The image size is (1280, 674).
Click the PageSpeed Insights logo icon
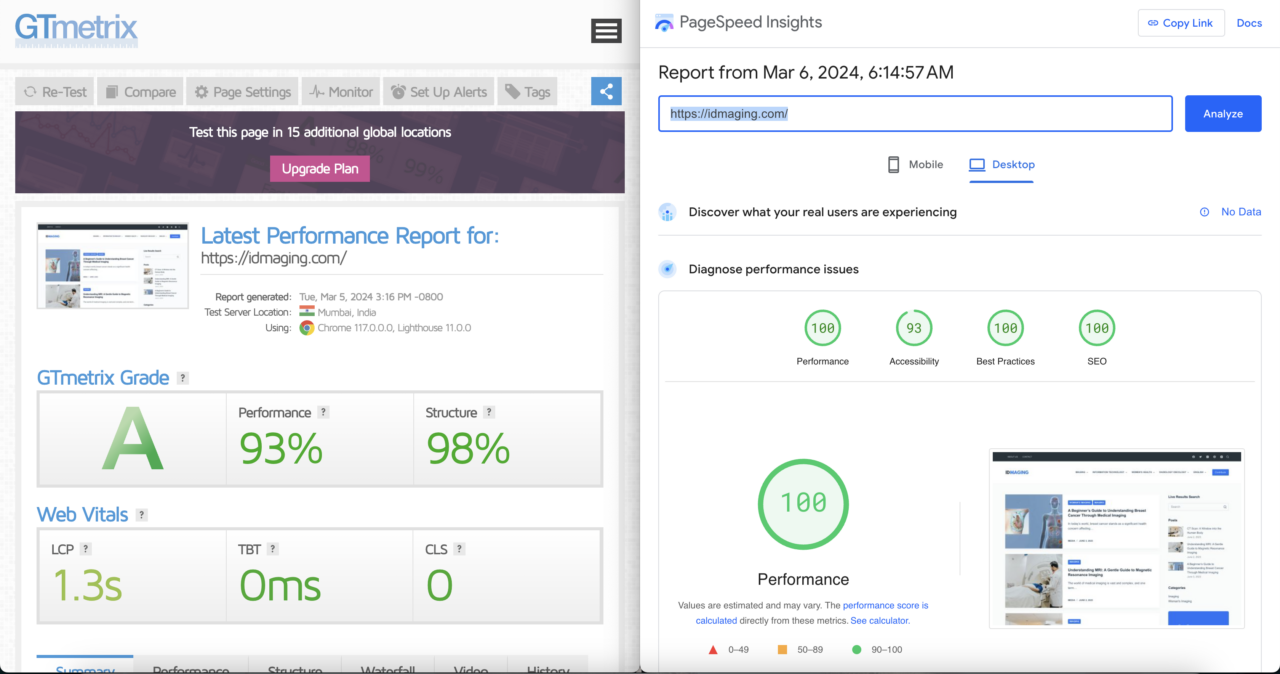(x=664, y=23)
